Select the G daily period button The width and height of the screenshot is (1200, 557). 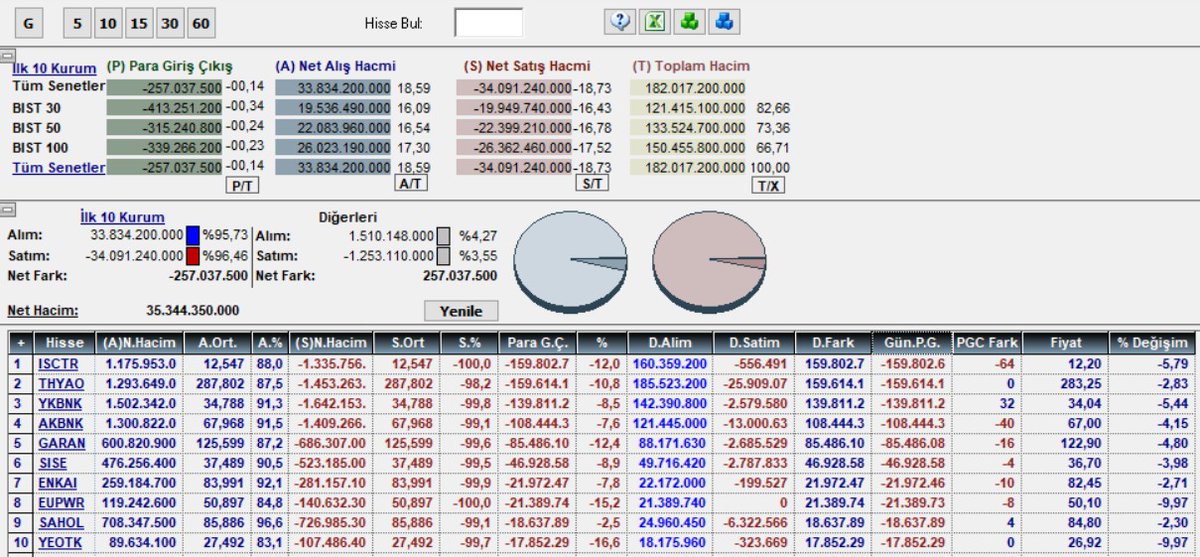28,22
